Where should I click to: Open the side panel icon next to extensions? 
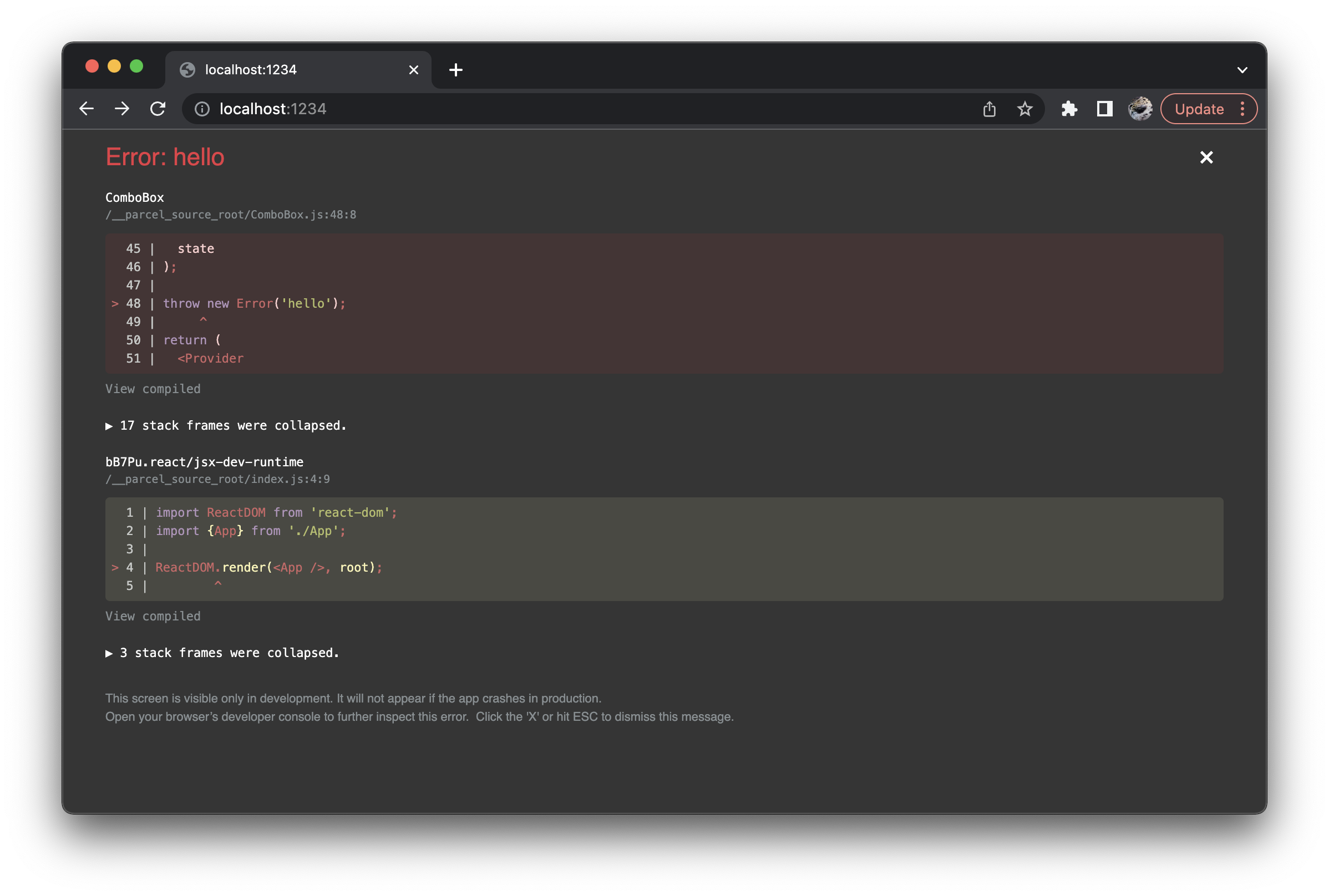[1104, 109]
